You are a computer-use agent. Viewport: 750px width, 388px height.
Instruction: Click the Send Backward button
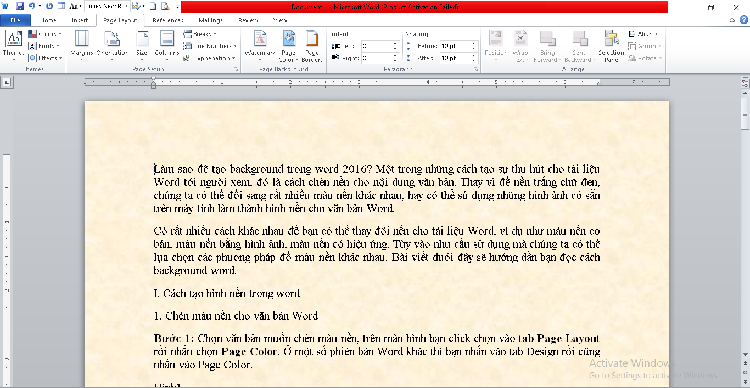pos(579,46)
